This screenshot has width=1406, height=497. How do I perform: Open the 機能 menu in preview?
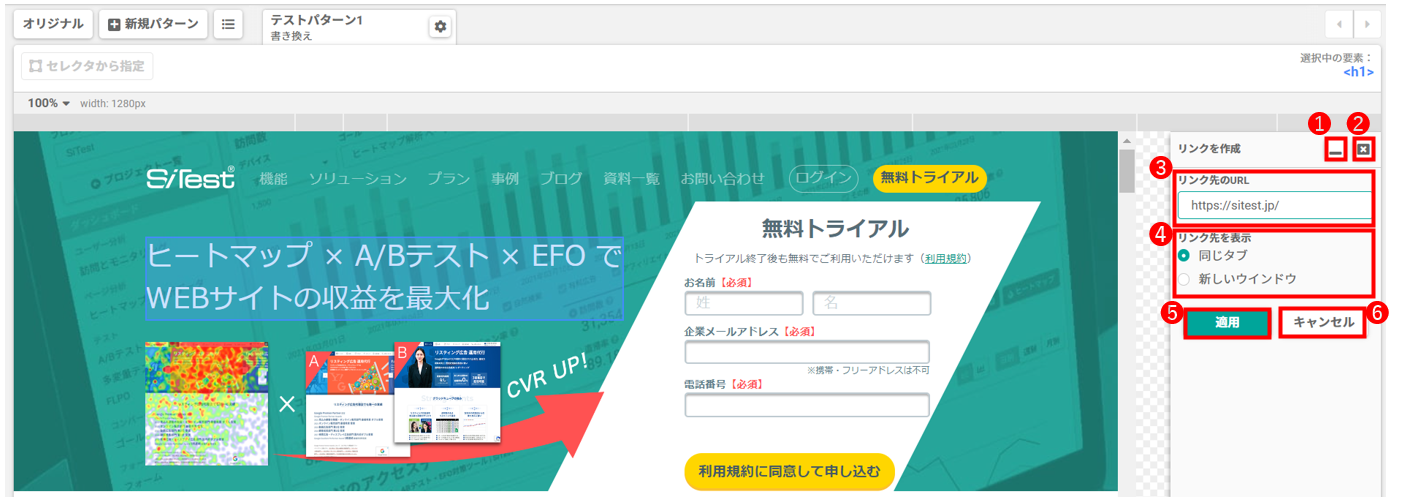[x=273, y=178]
